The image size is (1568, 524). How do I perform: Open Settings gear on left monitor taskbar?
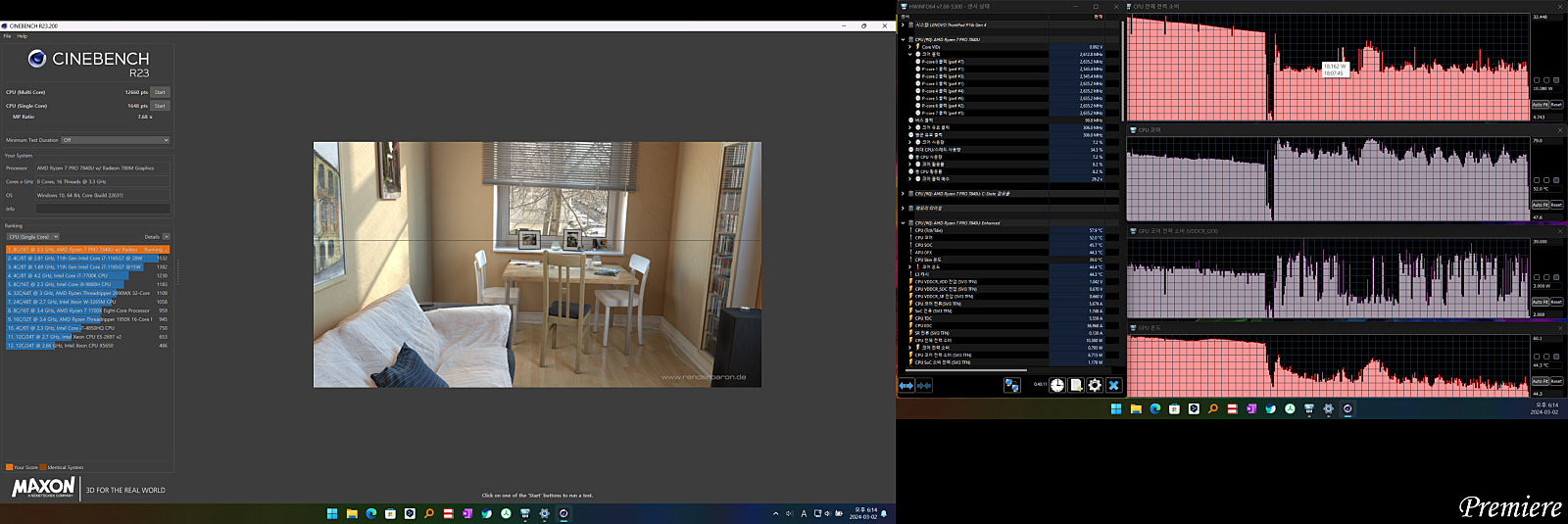[545, 513]
